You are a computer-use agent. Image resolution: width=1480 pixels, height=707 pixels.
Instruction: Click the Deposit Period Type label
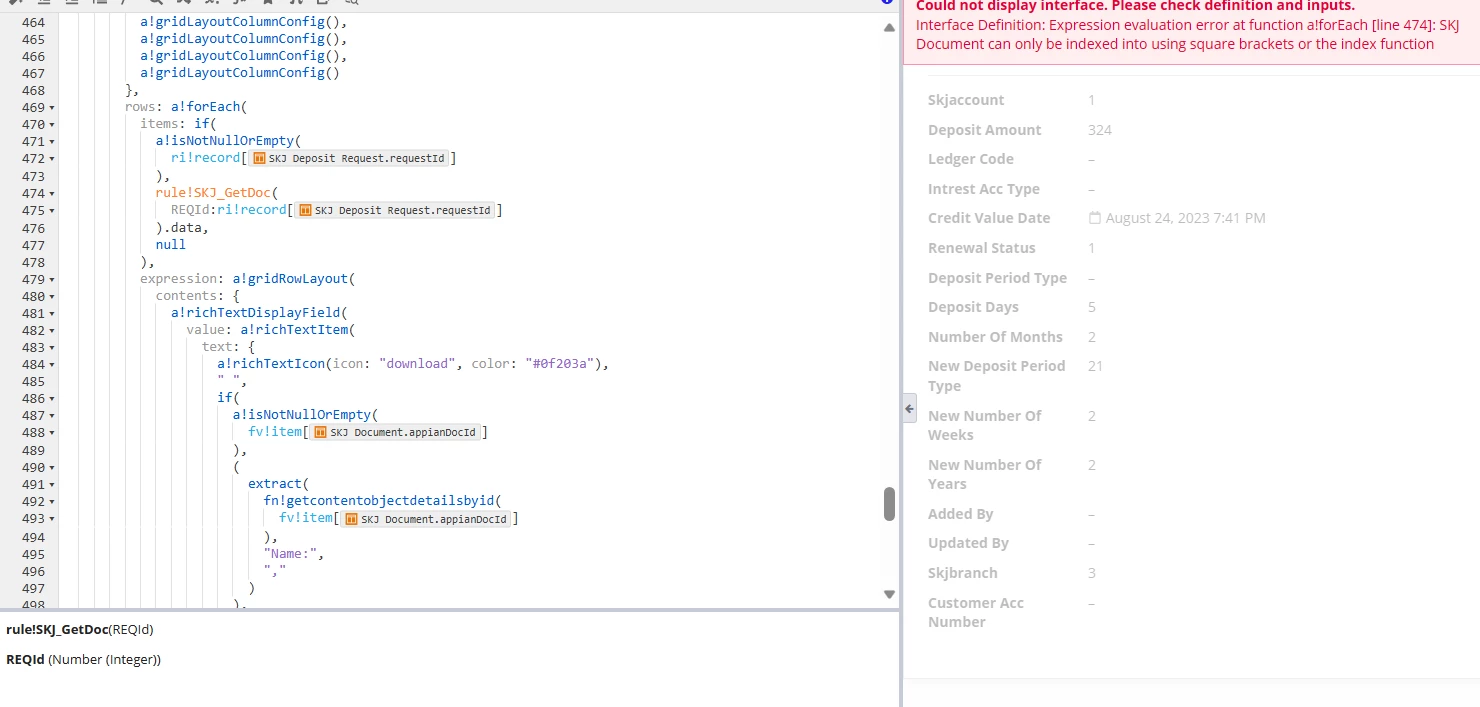tap(997, 278)
